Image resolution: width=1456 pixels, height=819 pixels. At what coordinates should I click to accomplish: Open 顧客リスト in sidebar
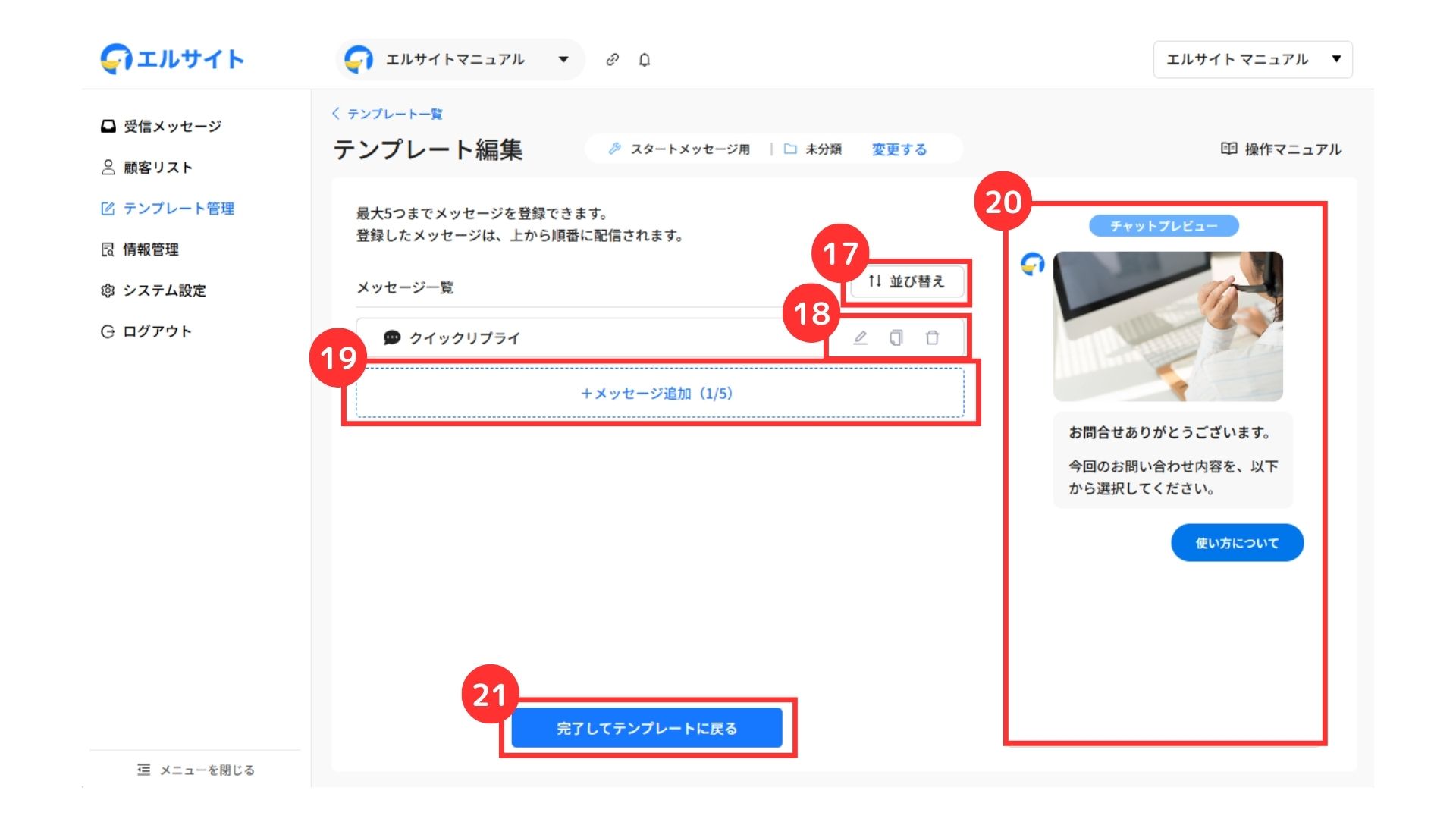tap(147, 167)
